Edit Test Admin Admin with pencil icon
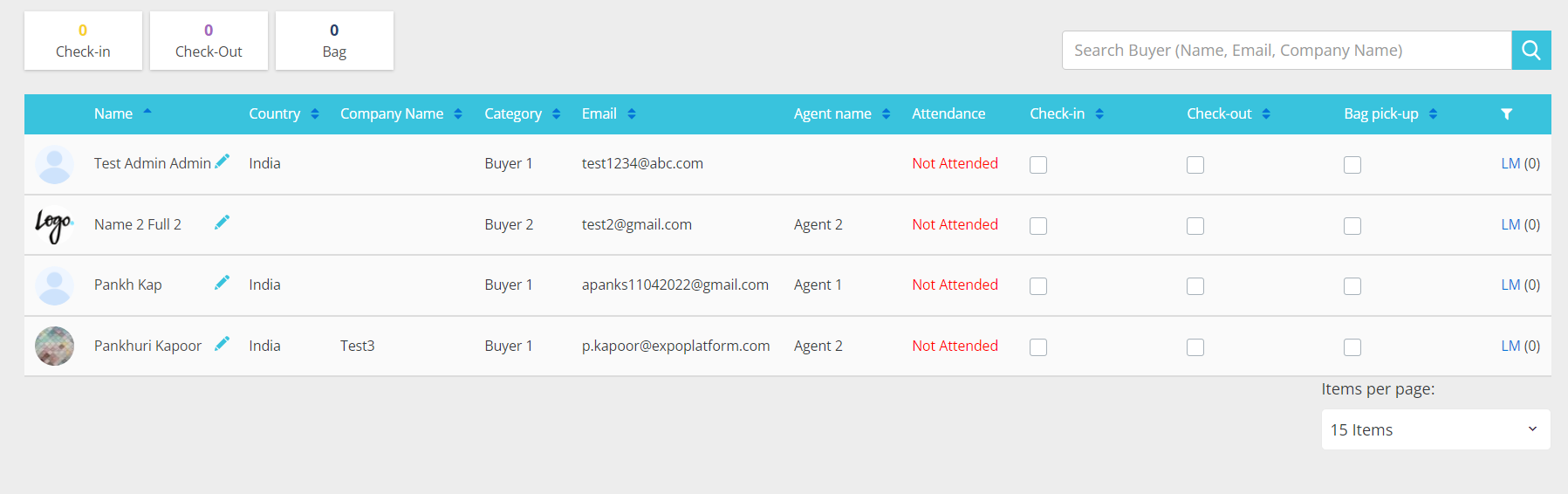The image size is (1568, 494). point(222,161)
